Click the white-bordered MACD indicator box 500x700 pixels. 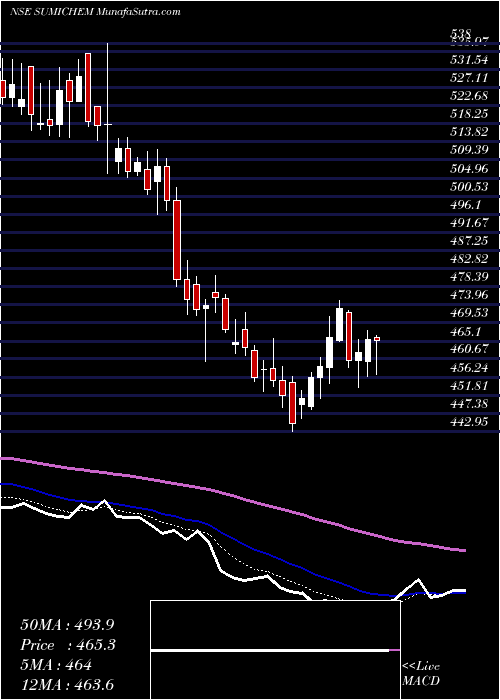pos(276,650)
